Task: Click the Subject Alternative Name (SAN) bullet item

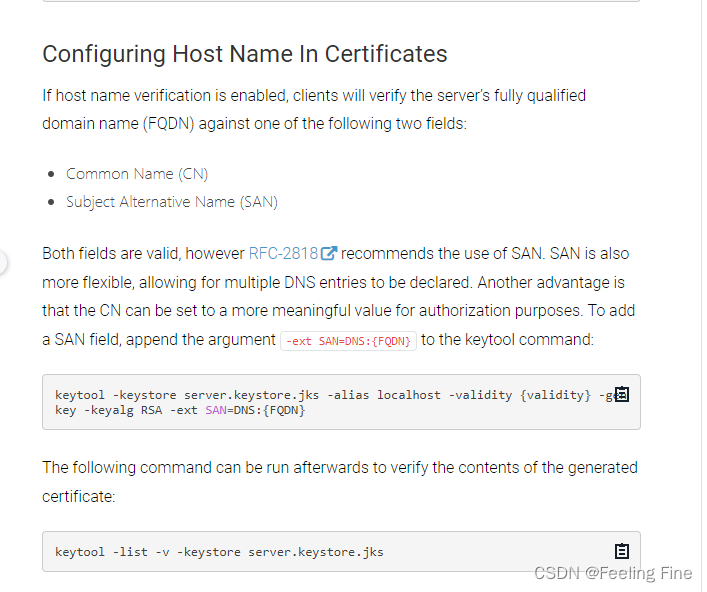Action: (x=173, y=203)
